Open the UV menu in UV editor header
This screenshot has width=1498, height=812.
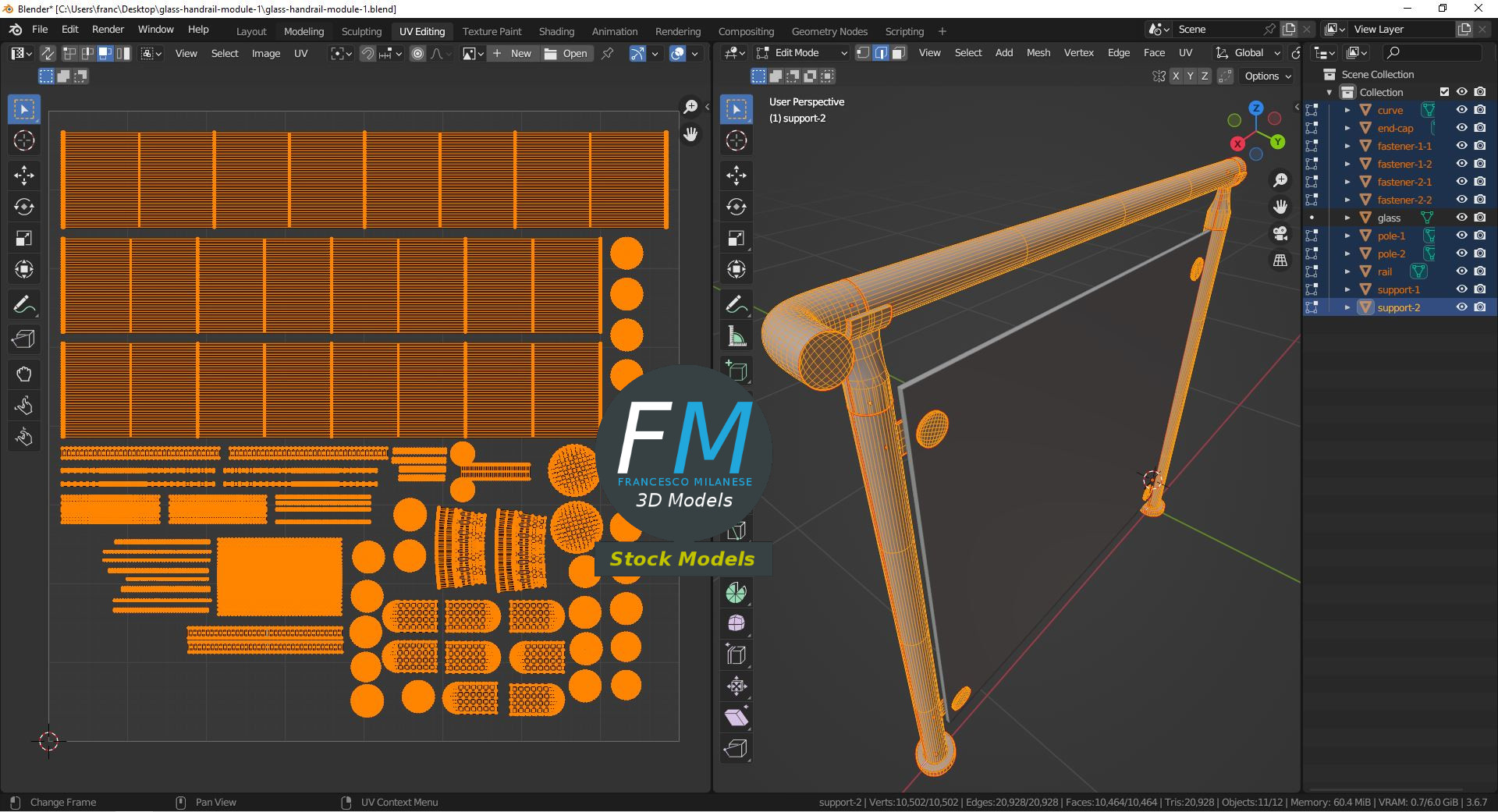tap(300, 53)
